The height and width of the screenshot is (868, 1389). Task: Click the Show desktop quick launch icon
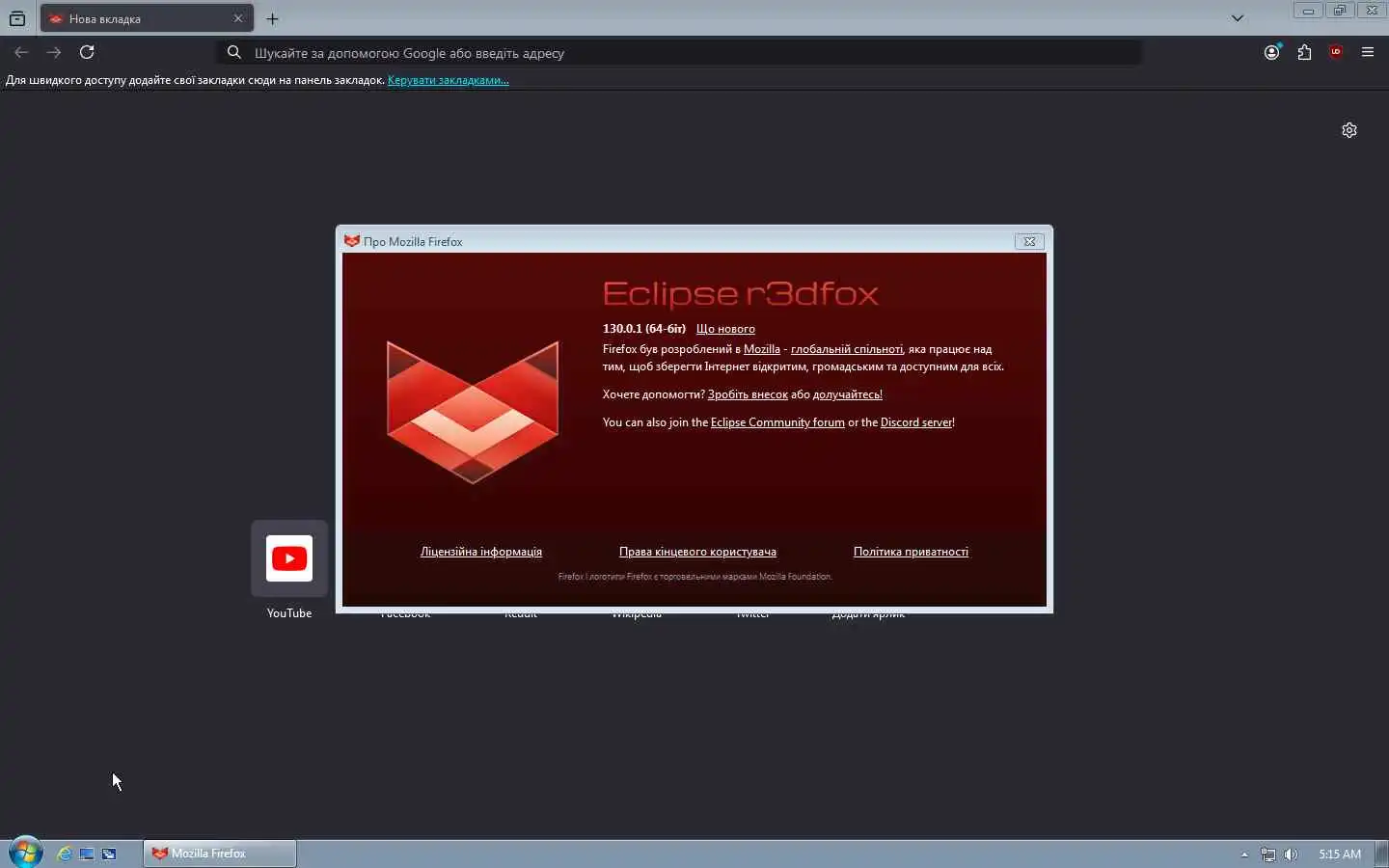pyautogui.click(x=87, y=854)
